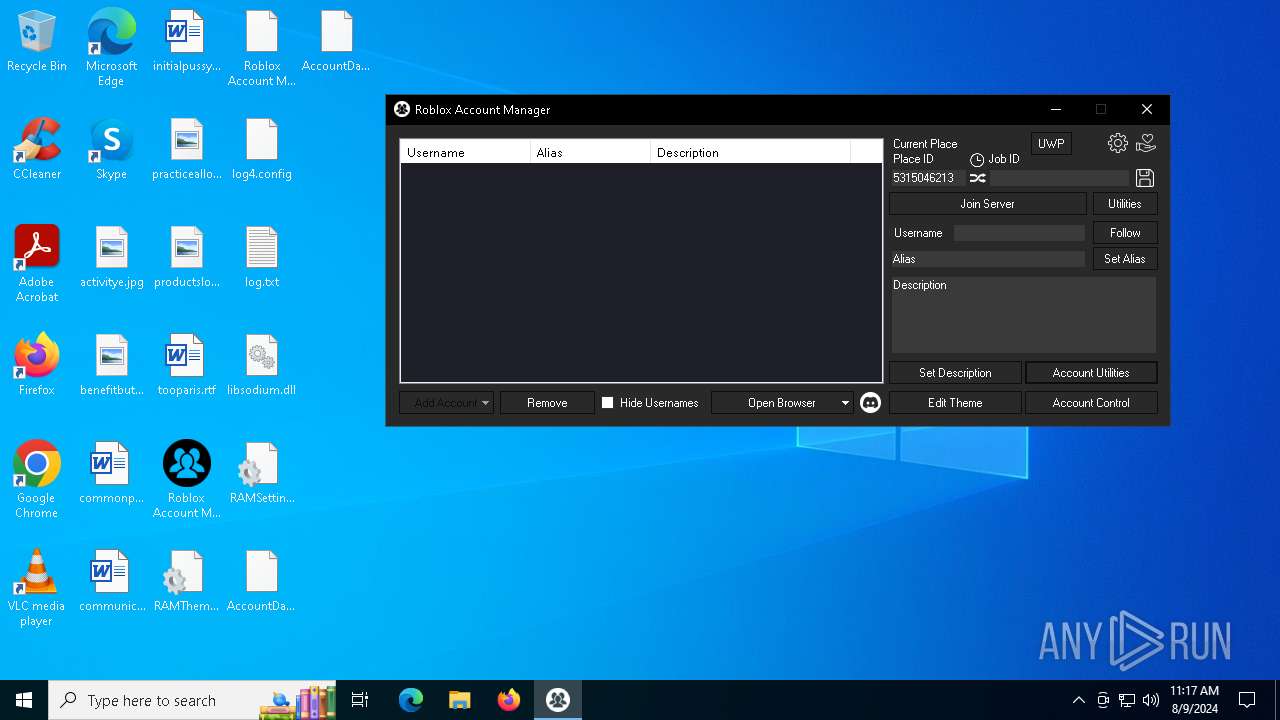Viewport: 1280px width, 720px height.
Task: Click the Username input field
Action: pyautogui.click(x=1019, y=233)
